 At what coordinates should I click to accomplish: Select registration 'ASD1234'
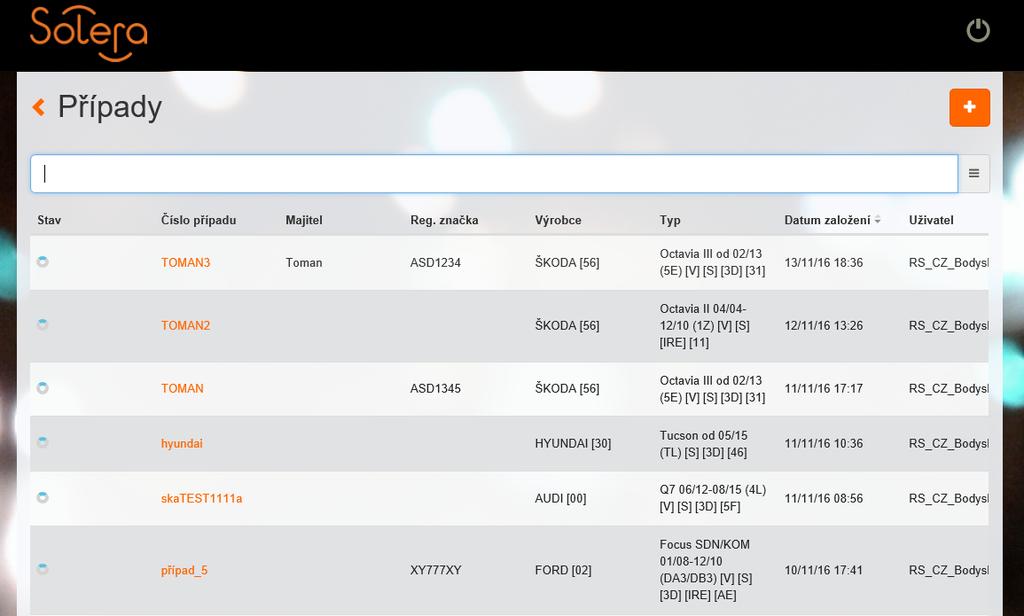pyautogui.click(x=436, y=263)
